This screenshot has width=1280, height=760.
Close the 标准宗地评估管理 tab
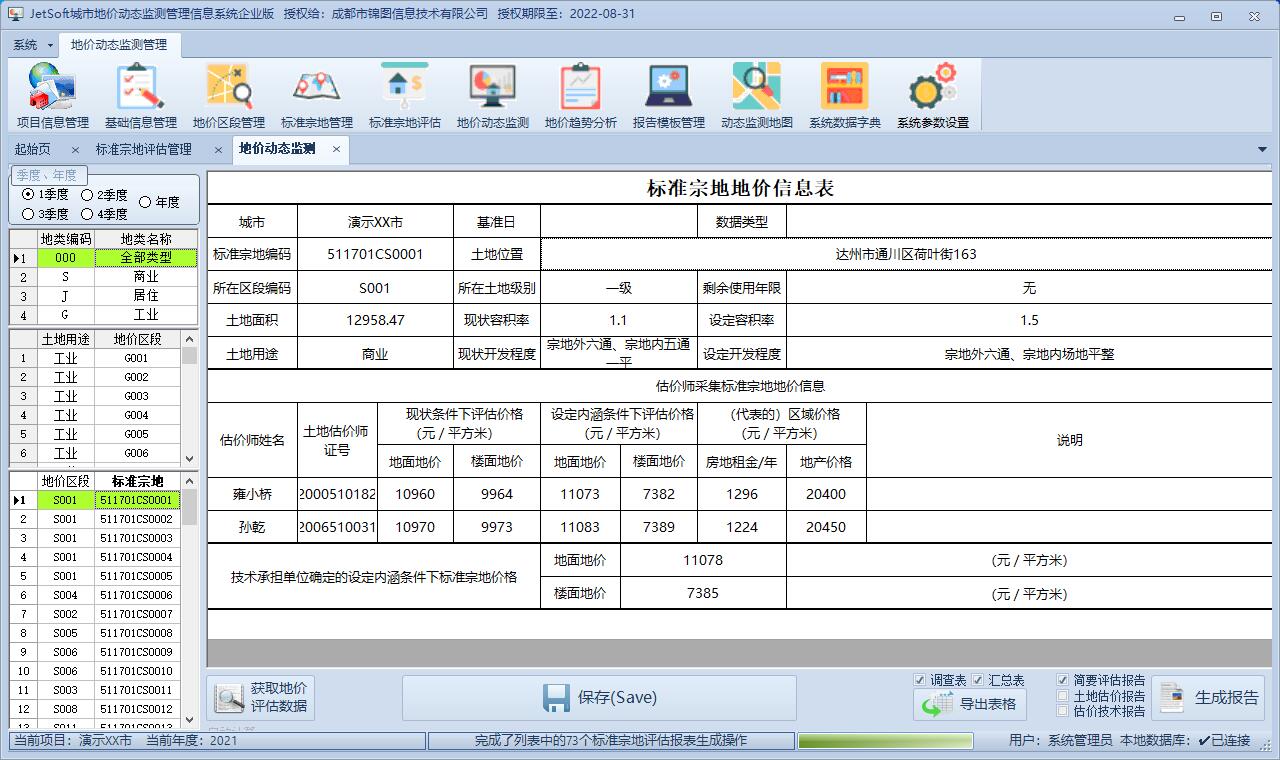click(x=218, y=150)
